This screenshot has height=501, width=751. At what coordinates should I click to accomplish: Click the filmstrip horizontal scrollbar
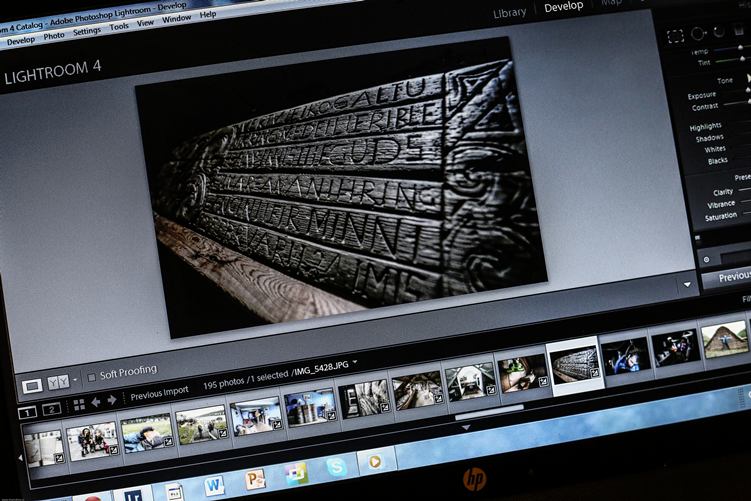tap(489, 412)
